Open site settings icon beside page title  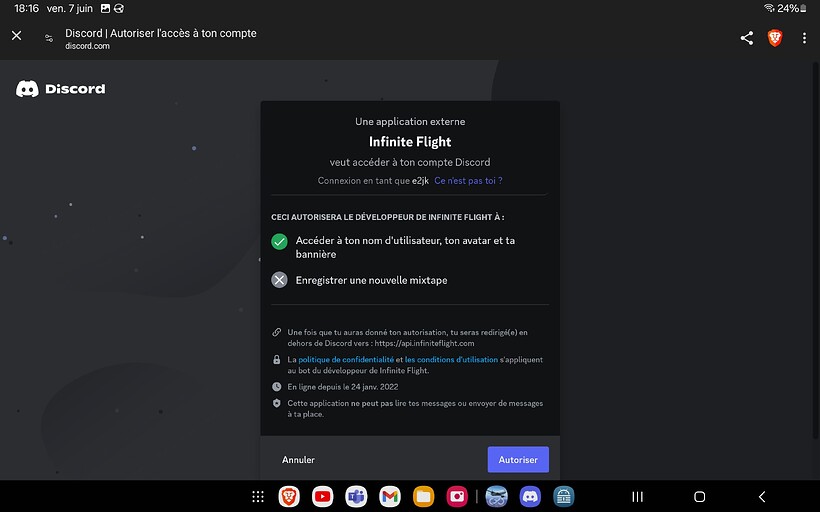coord(49,38)
